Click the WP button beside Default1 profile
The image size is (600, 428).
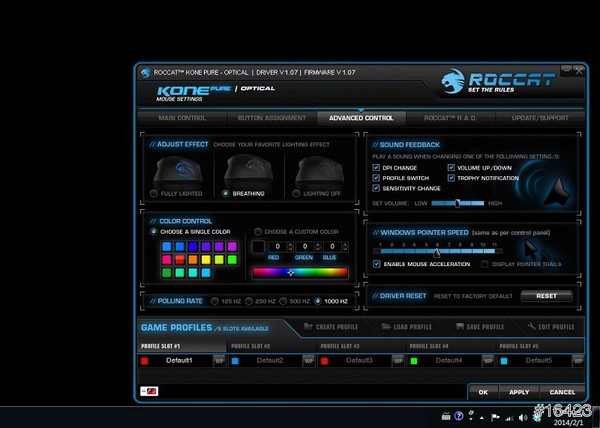click(220, 360)
